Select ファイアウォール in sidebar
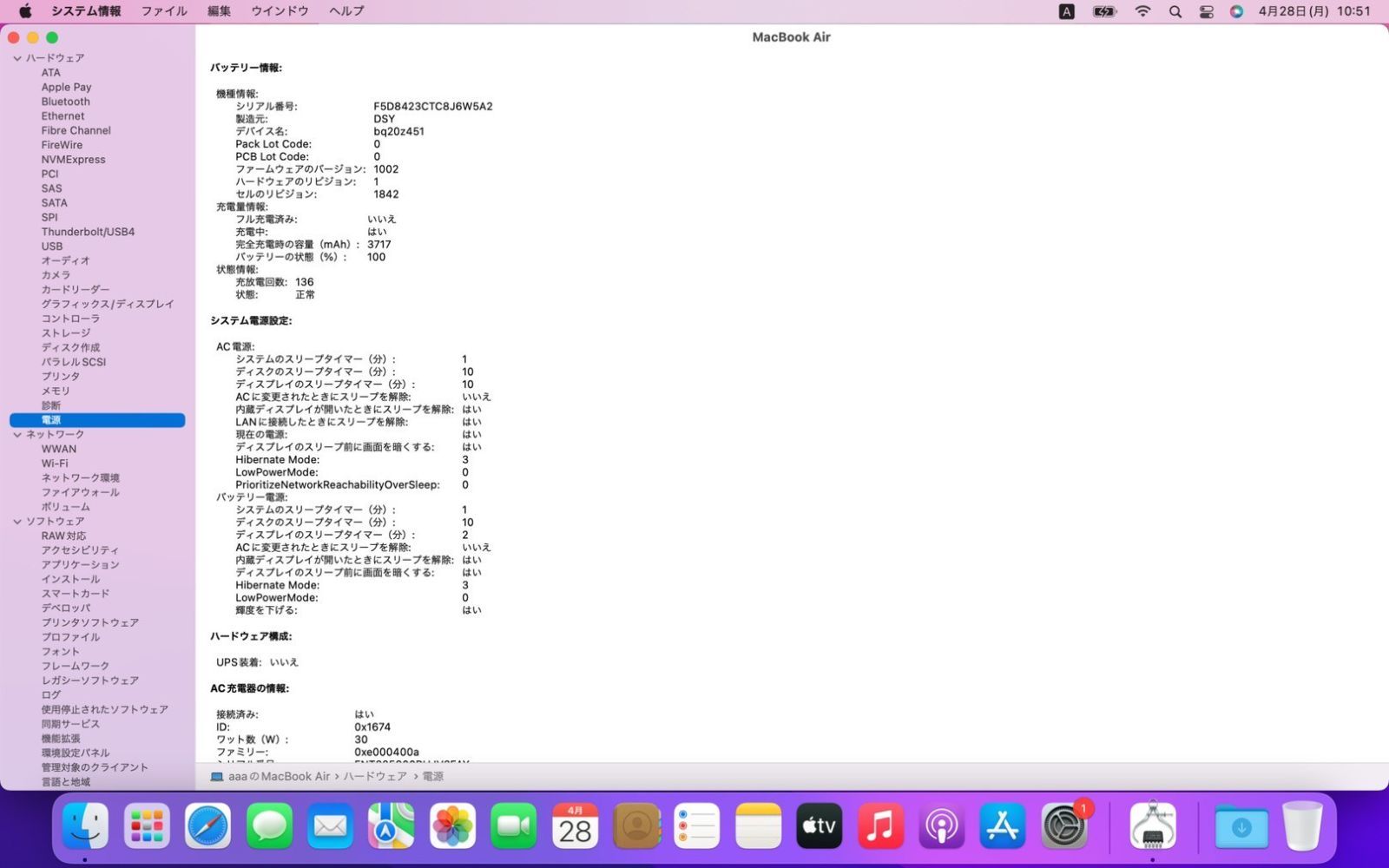Viewport: 1389px width, 868px height. [x=81, y=492]
